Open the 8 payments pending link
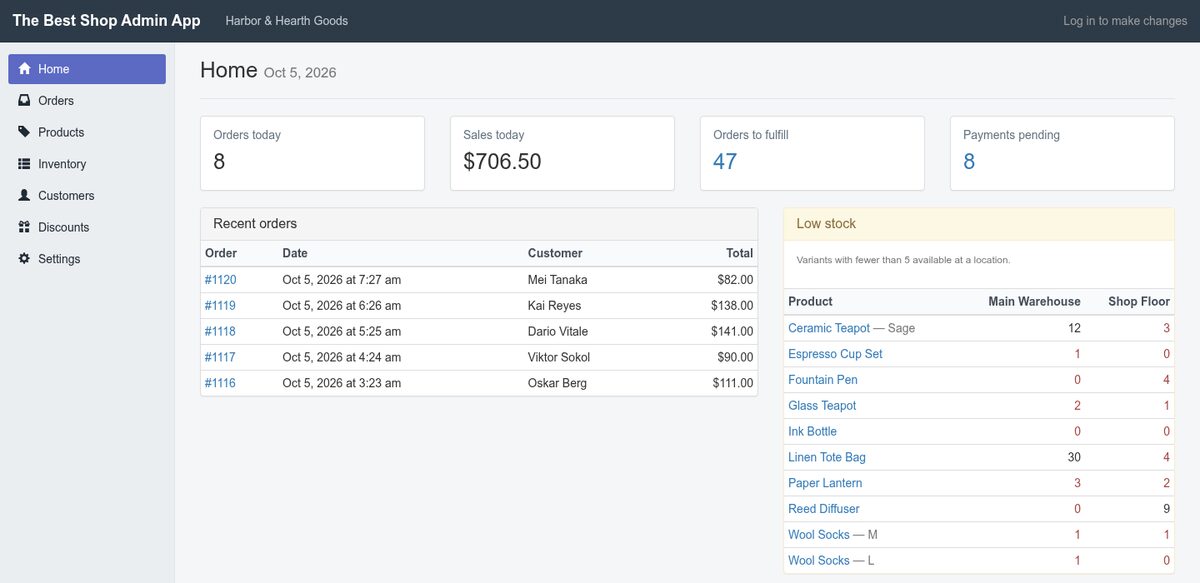This screenshot has width=1200, height=583. pyautogui.click(x=969, y=161)
